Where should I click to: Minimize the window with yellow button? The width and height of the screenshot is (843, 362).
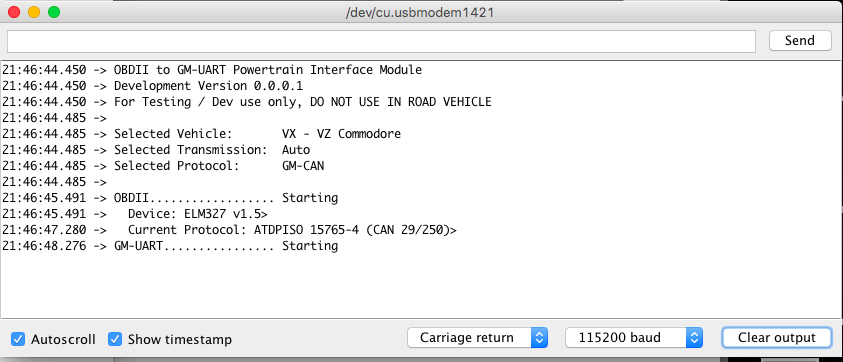33,12
